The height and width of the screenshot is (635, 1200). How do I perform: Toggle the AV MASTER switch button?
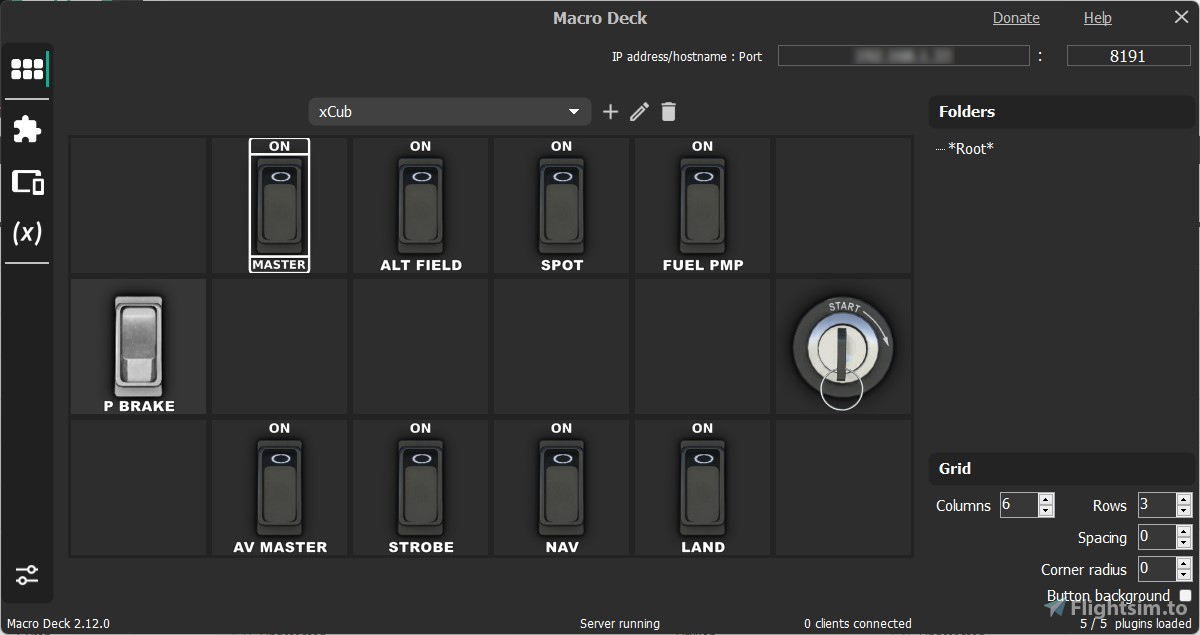[279, 487]
